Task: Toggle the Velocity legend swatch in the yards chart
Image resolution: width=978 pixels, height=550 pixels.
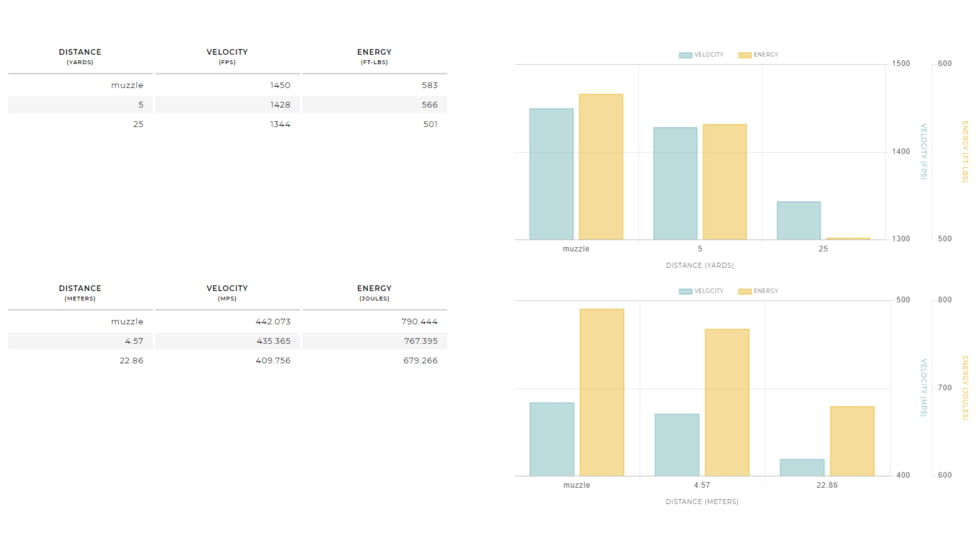Action: (685, 55)
